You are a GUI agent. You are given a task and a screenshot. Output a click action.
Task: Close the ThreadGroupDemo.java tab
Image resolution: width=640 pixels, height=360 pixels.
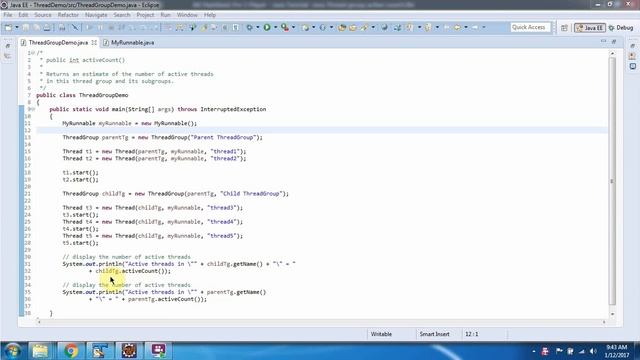click(94, 42)
